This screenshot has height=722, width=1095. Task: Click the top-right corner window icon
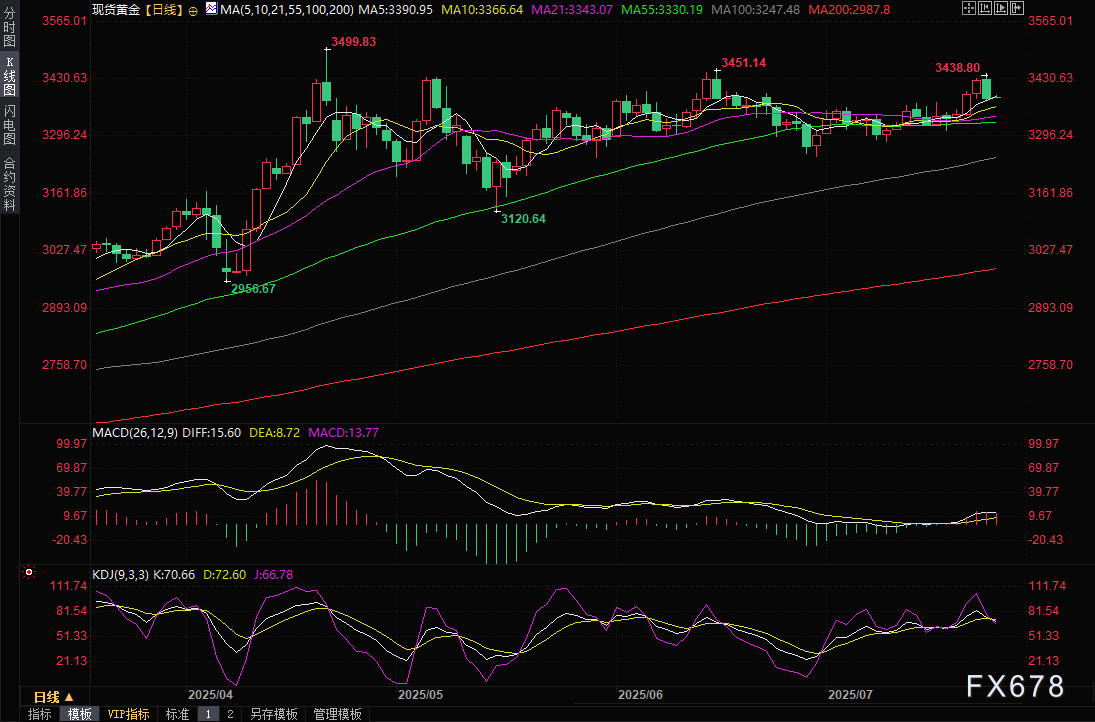(1018, 8)
